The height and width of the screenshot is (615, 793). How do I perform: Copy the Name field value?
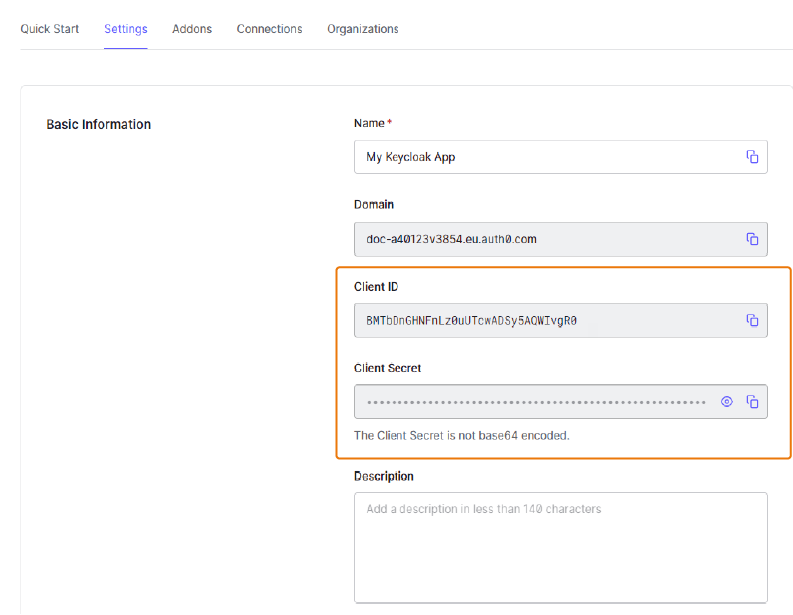752,157
